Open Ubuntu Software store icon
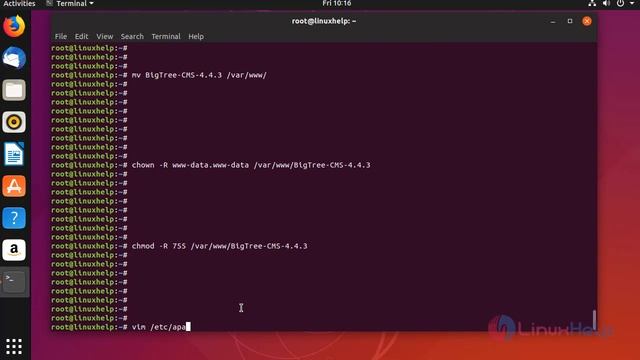The image size is (640, 360). 14,186
